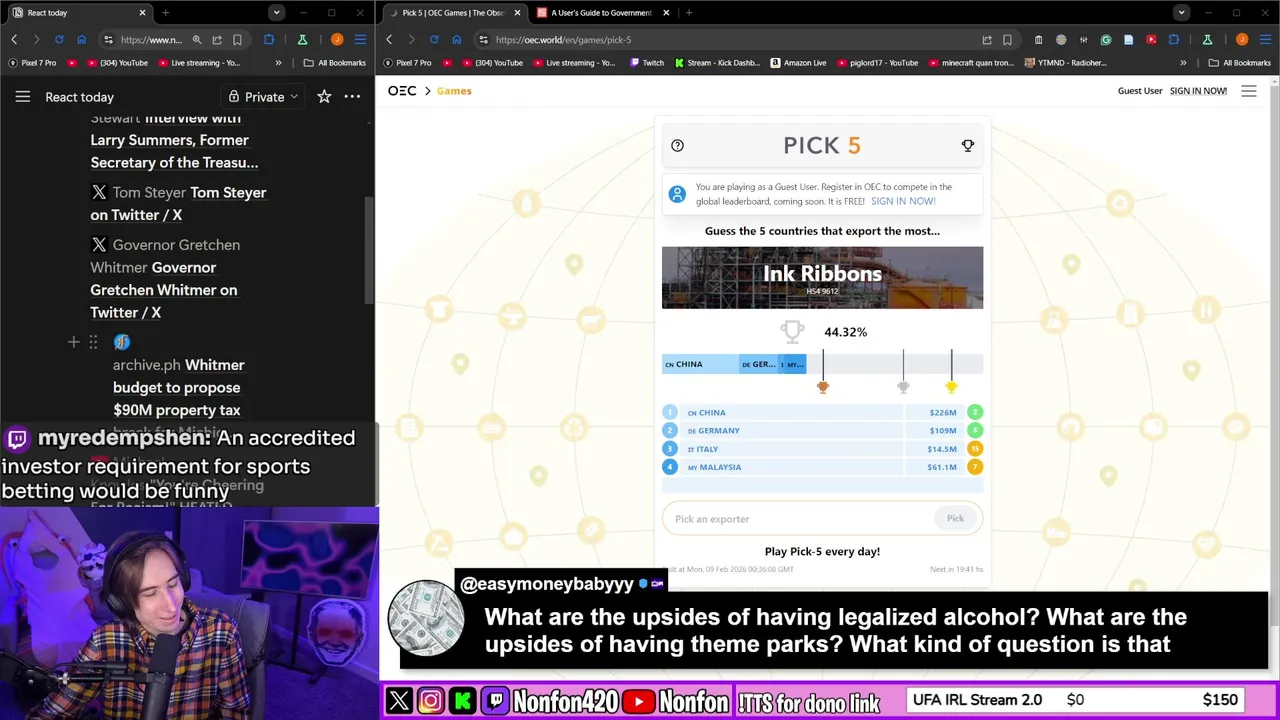Open the three-dot more options in React today
The height and width of the screenshot is (720, 1280).
[x=352, y=97]
